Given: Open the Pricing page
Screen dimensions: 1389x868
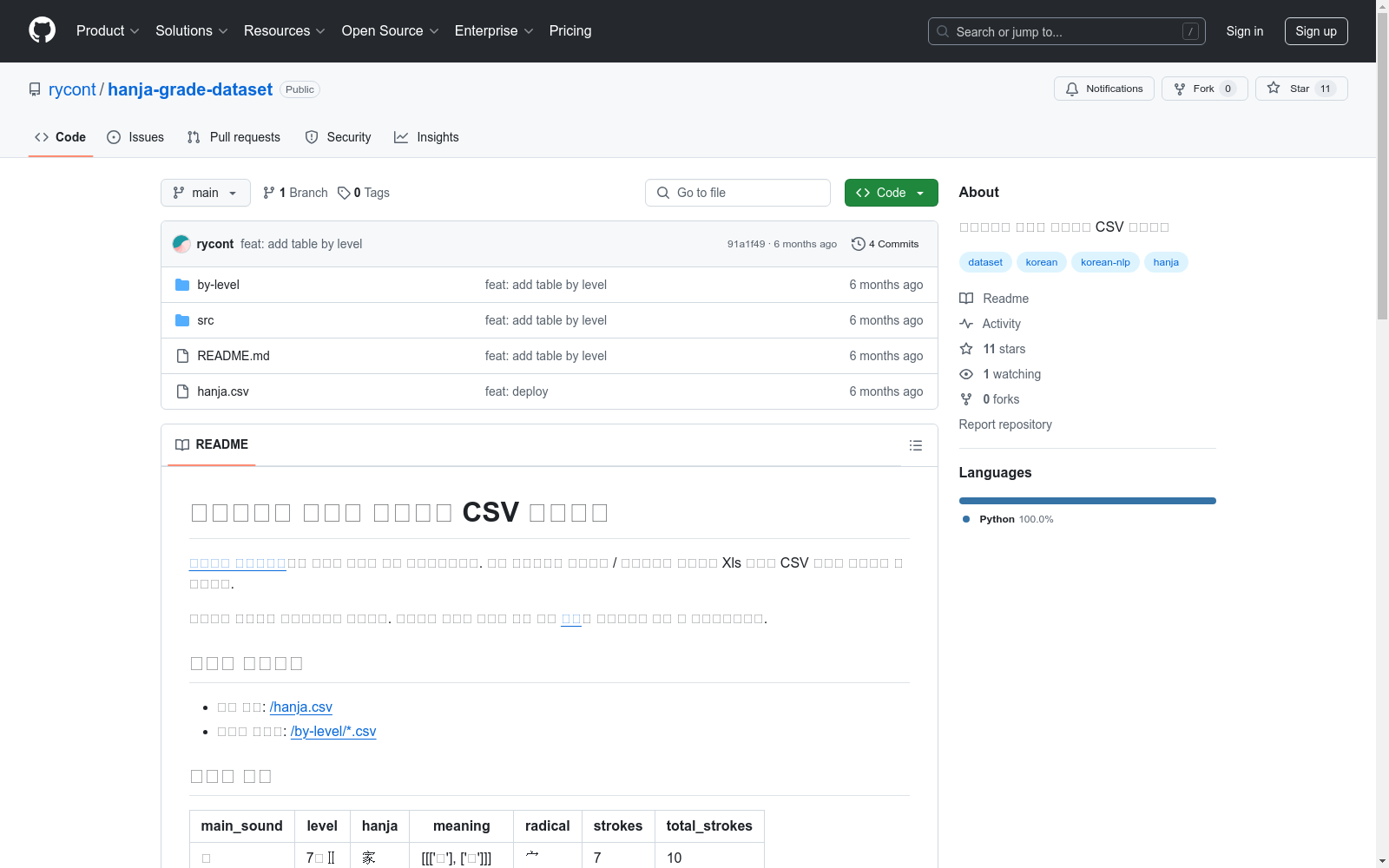Looking at the screenshot, I should [x=570, y=30].
